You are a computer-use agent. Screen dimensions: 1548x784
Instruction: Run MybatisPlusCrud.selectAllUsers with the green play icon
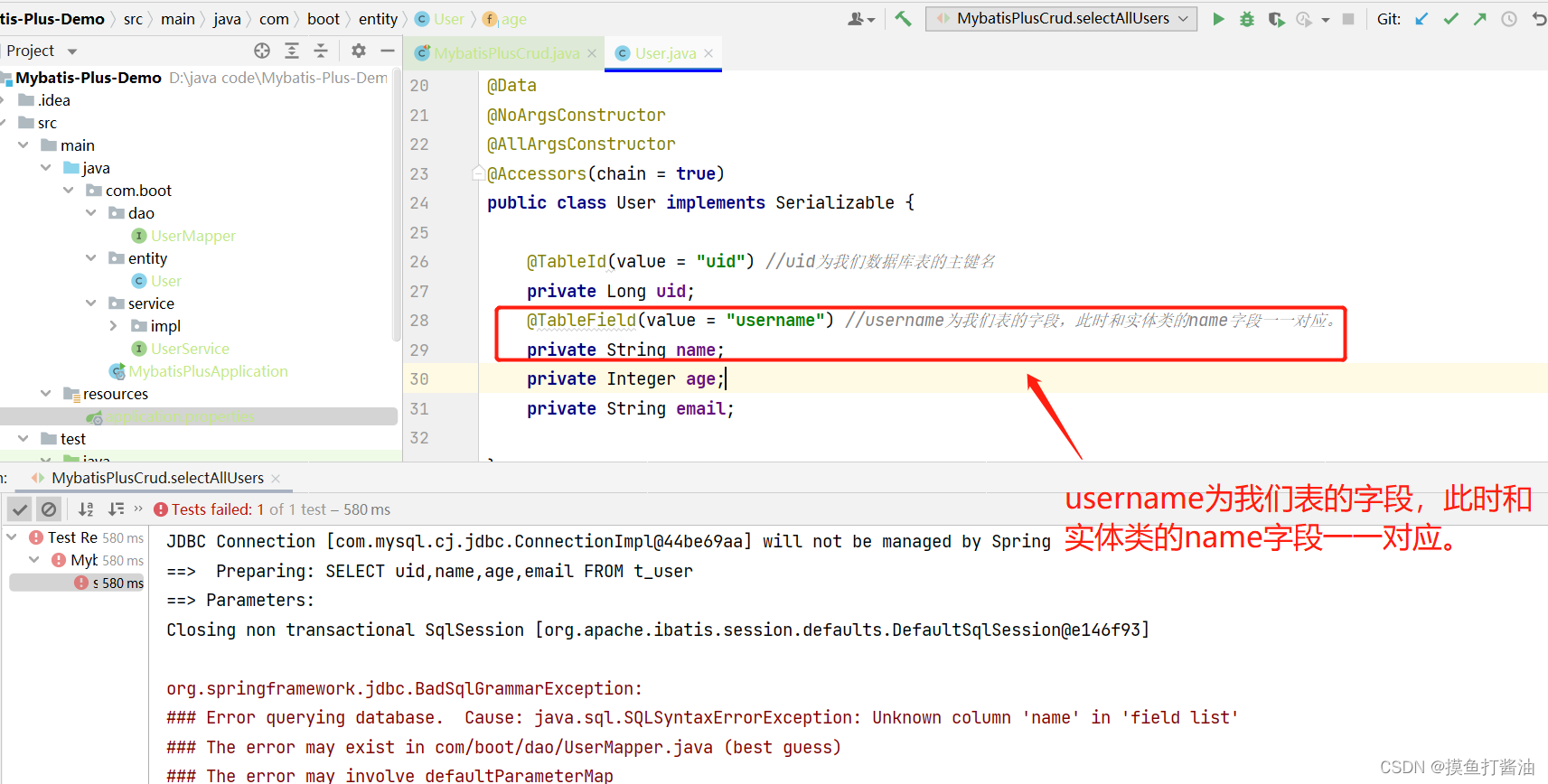1218,19
